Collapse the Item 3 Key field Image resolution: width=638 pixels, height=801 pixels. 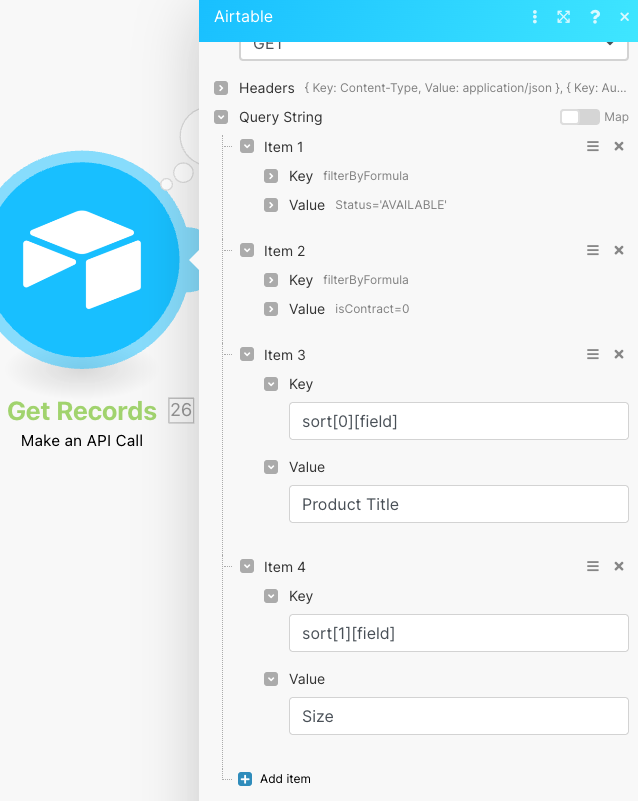[x=271, y=384]
